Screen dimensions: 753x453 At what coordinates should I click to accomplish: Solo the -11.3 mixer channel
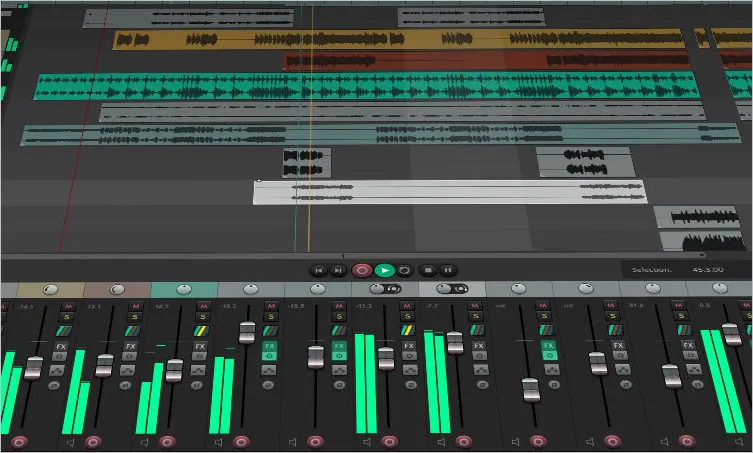(x=407, y=317)
